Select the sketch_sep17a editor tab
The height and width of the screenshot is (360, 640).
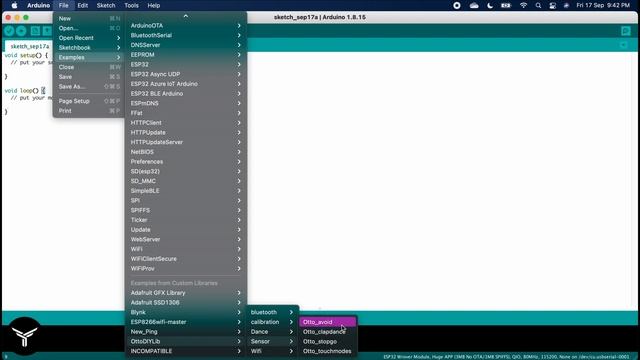pyautogui.click(x=29, y=46)
